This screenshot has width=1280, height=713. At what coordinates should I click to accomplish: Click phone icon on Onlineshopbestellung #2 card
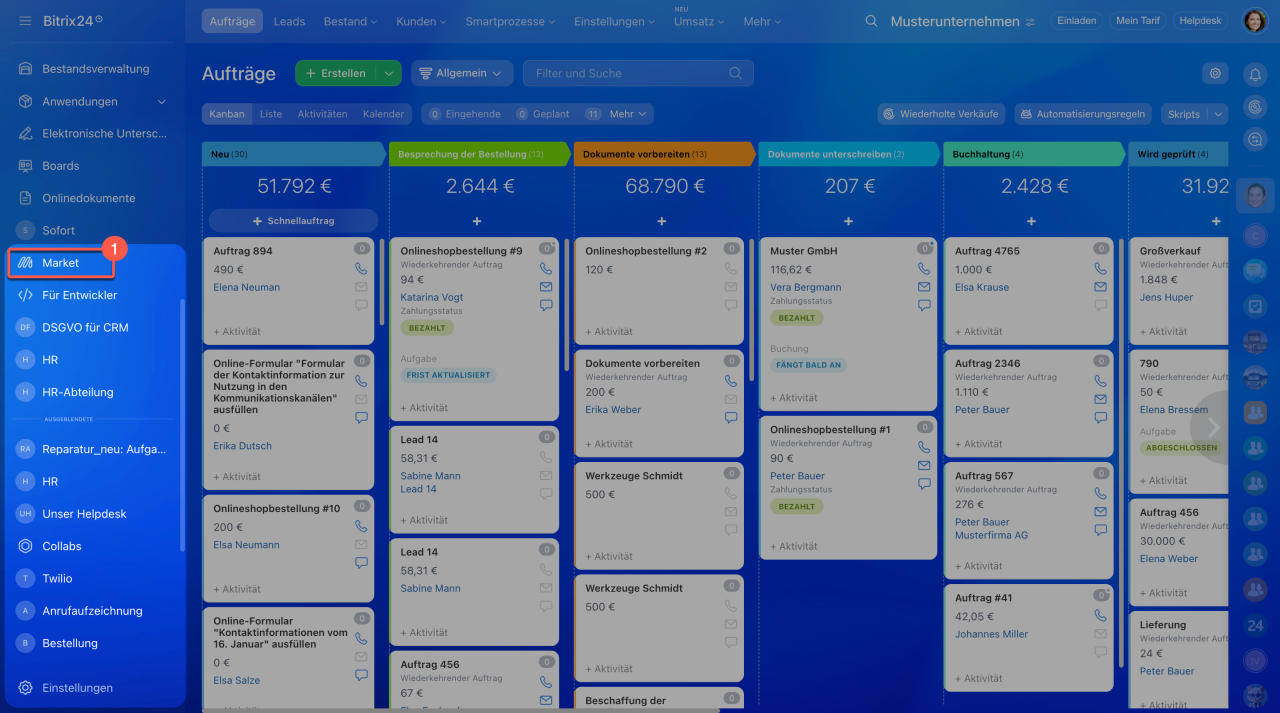(x=731, y=269)
